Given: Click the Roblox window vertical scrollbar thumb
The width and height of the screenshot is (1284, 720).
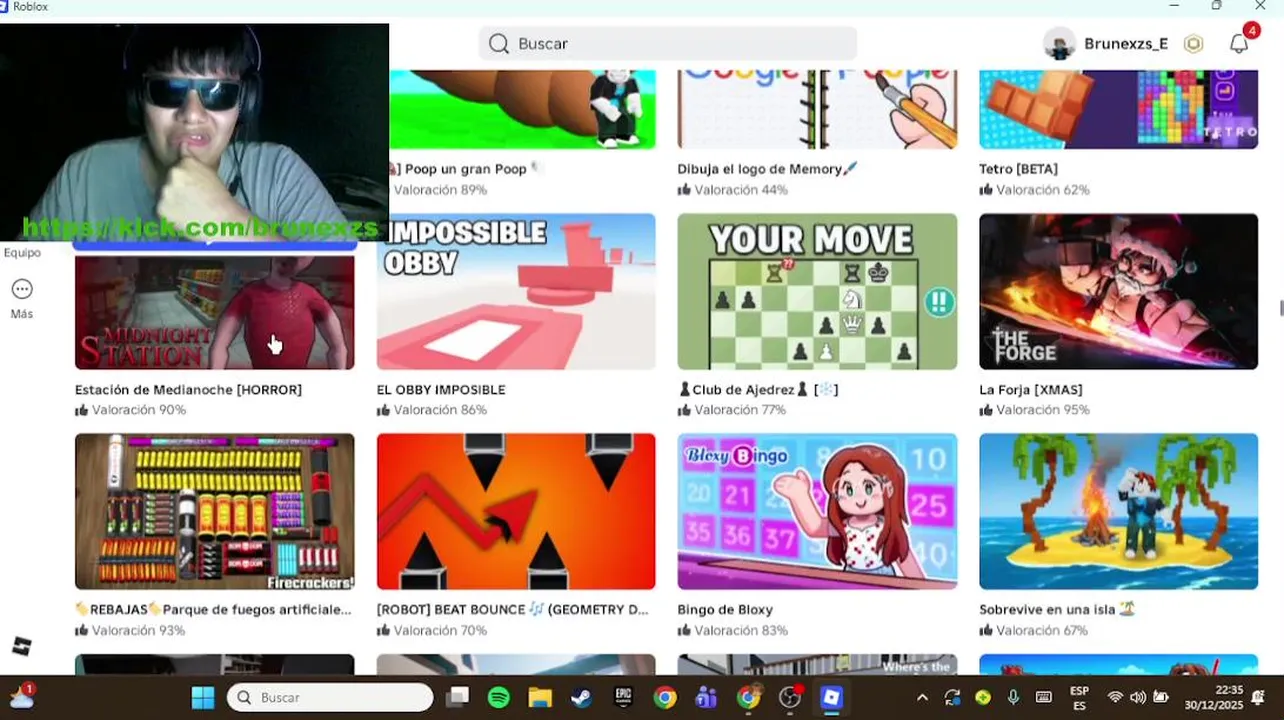Looking at the screenshot, I should [1281, 307].
